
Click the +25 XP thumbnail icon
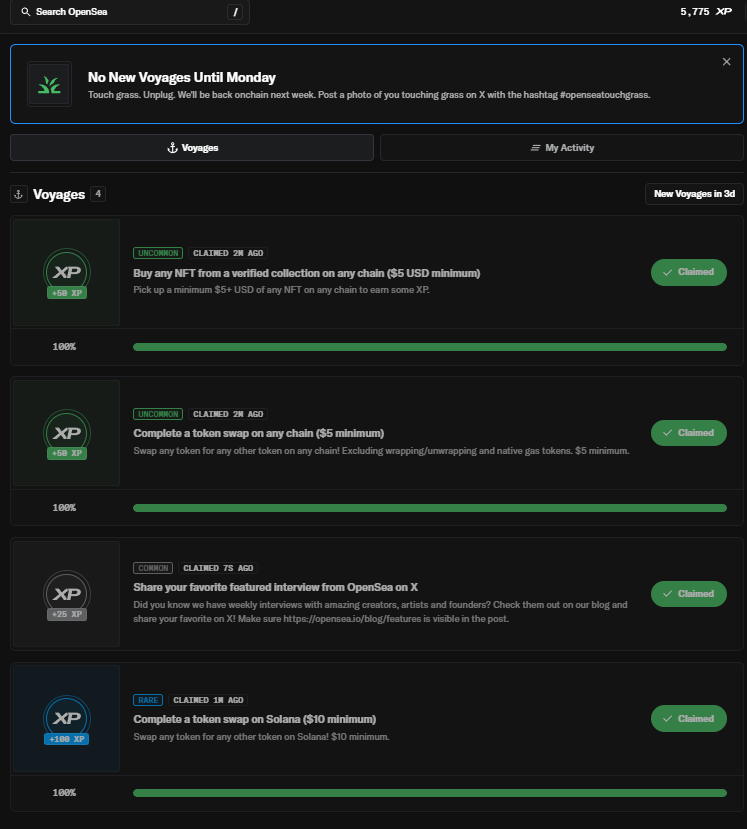67,594
